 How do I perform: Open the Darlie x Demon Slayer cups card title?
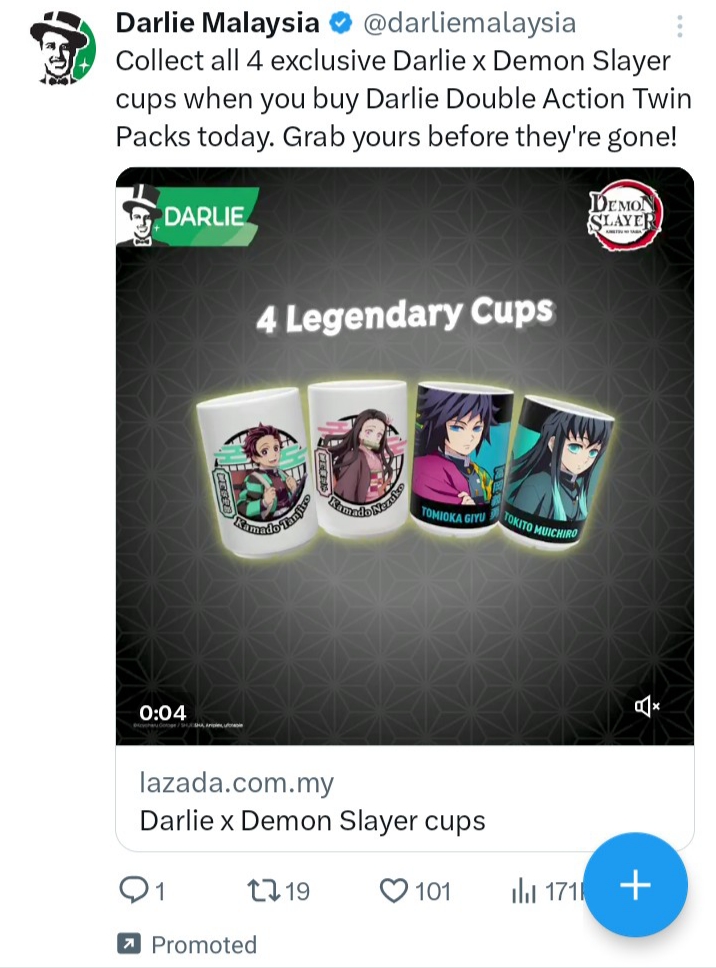(x=312, y=821)
